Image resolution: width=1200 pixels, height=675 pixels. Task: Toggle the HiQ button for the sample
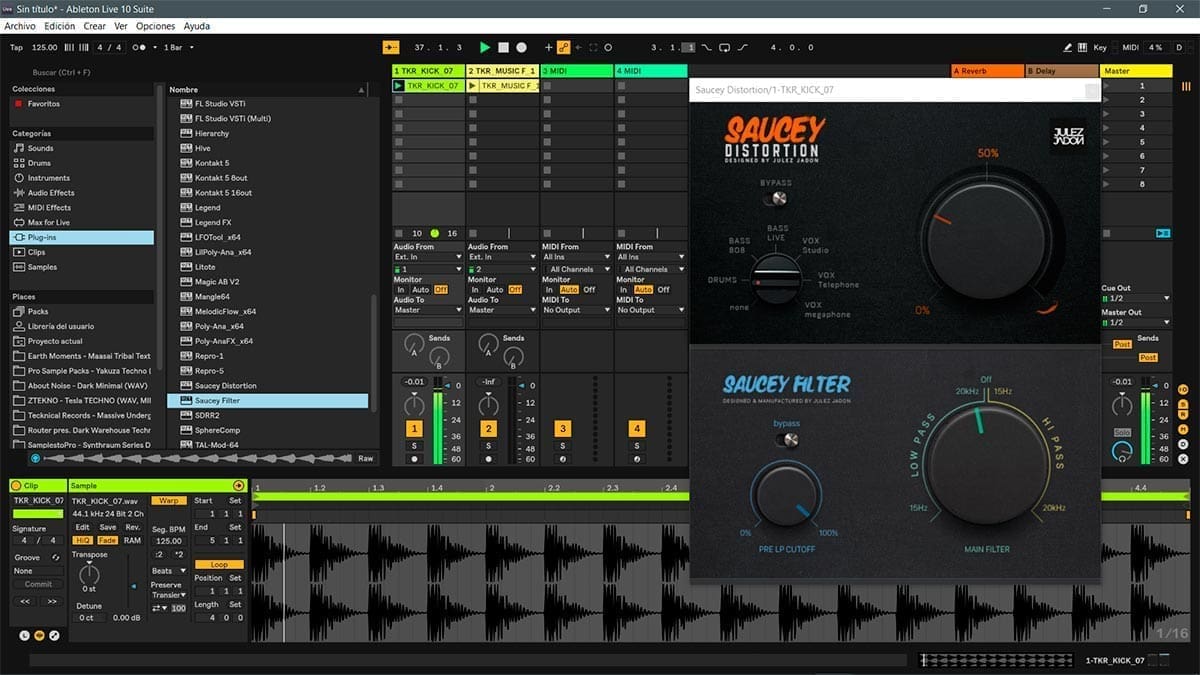tap(82, 540)
